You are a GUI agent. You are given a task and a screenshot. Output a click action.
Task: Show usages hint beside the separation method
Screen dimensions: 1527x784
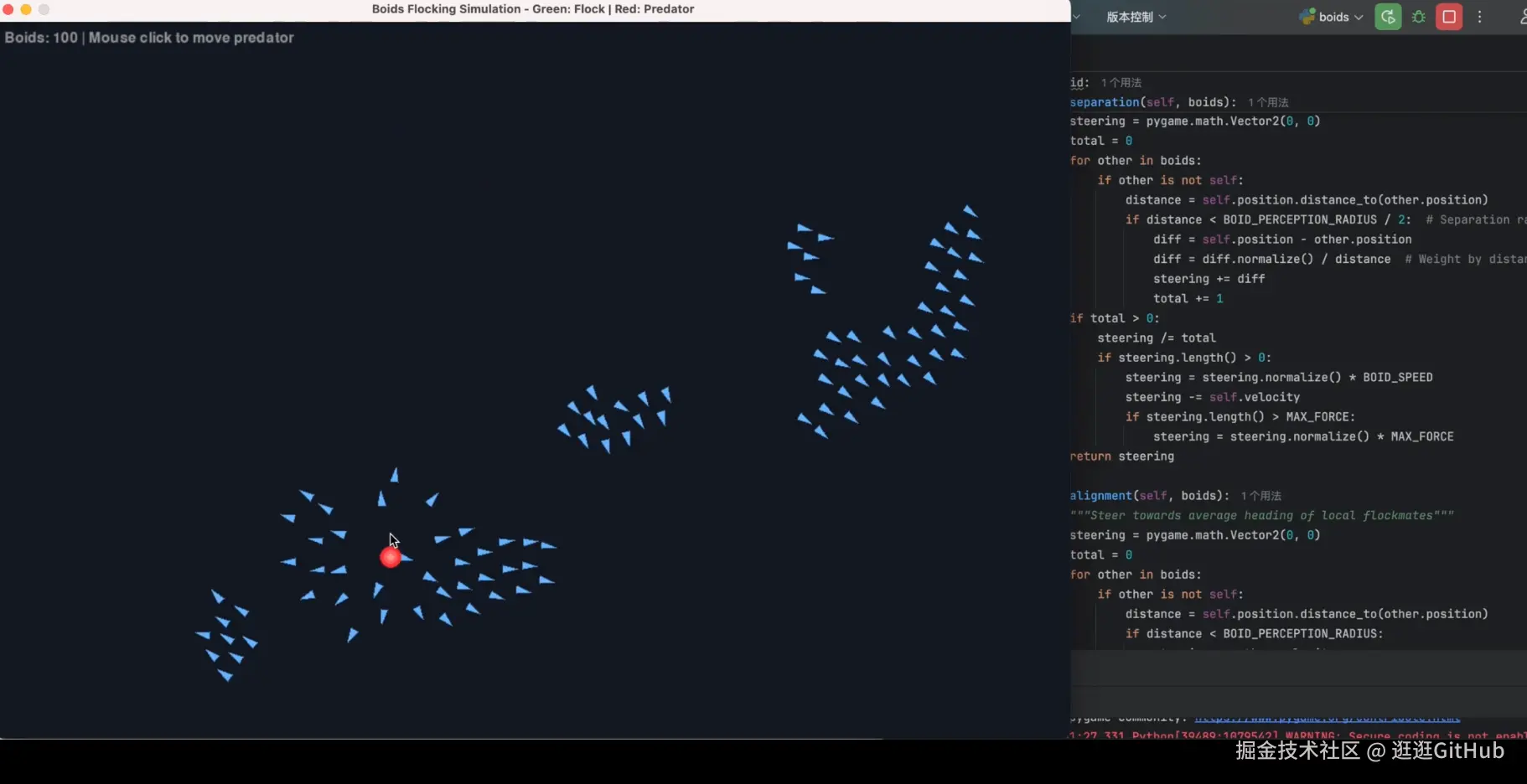[1268, 102]
